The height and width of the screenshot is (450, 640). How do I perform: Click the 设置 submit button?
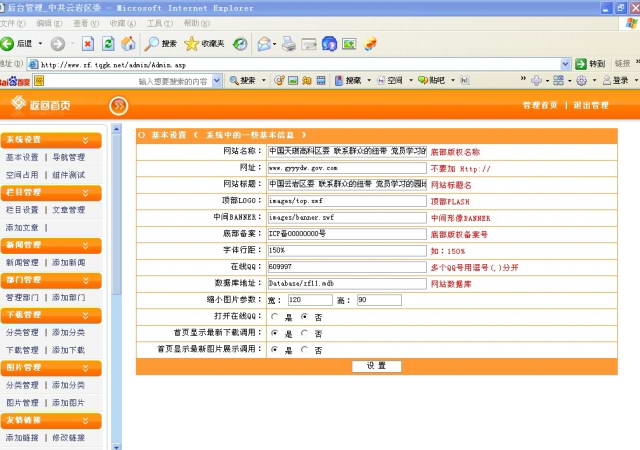click(x=376, y=366)
